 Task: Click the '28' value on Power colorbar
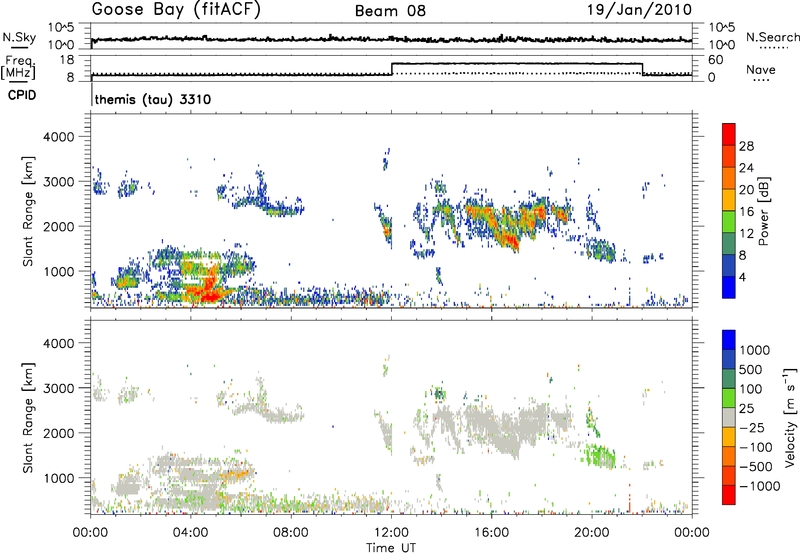point(746,146)
